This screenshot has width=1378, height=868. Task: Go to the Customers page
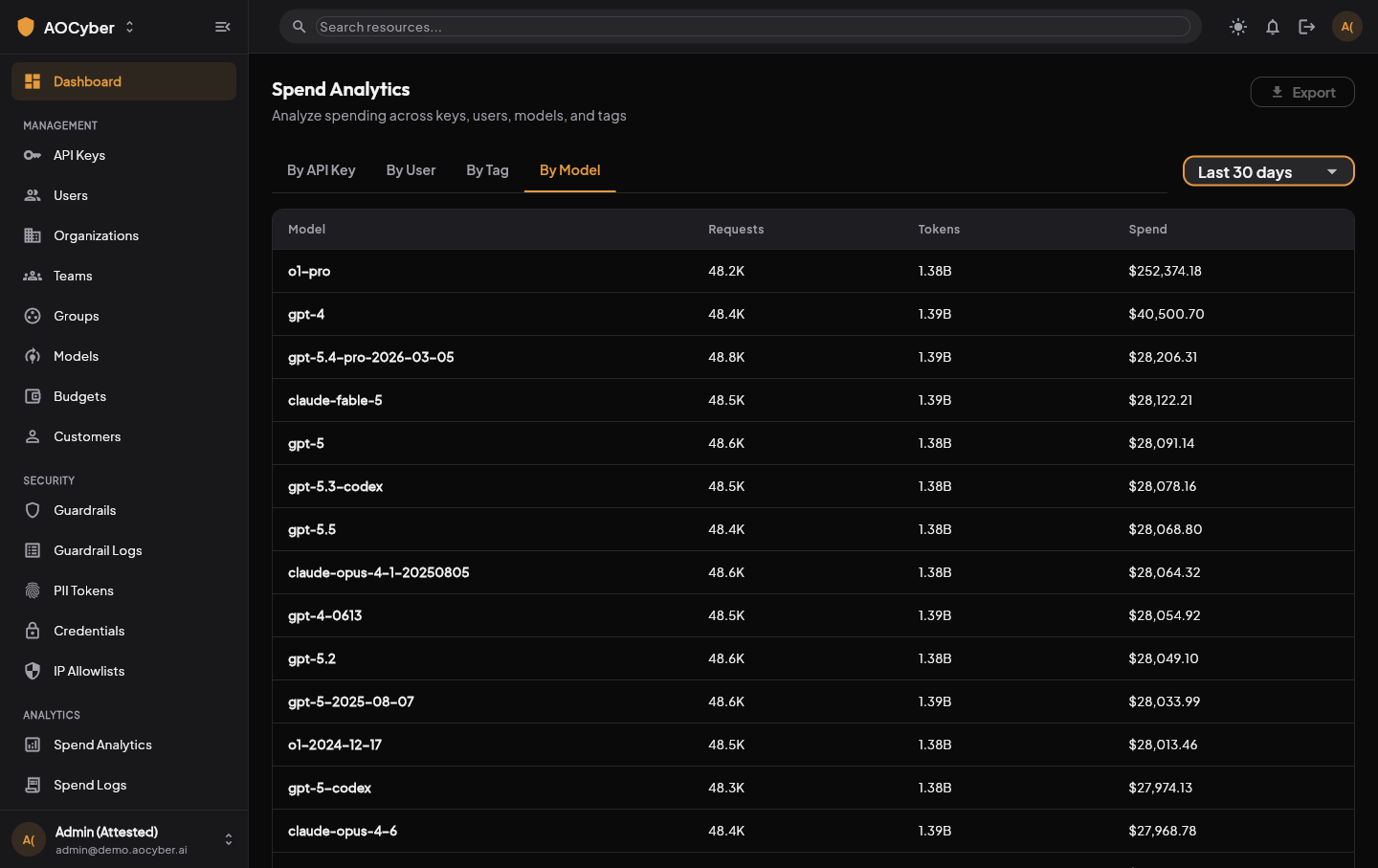(124, 436)
